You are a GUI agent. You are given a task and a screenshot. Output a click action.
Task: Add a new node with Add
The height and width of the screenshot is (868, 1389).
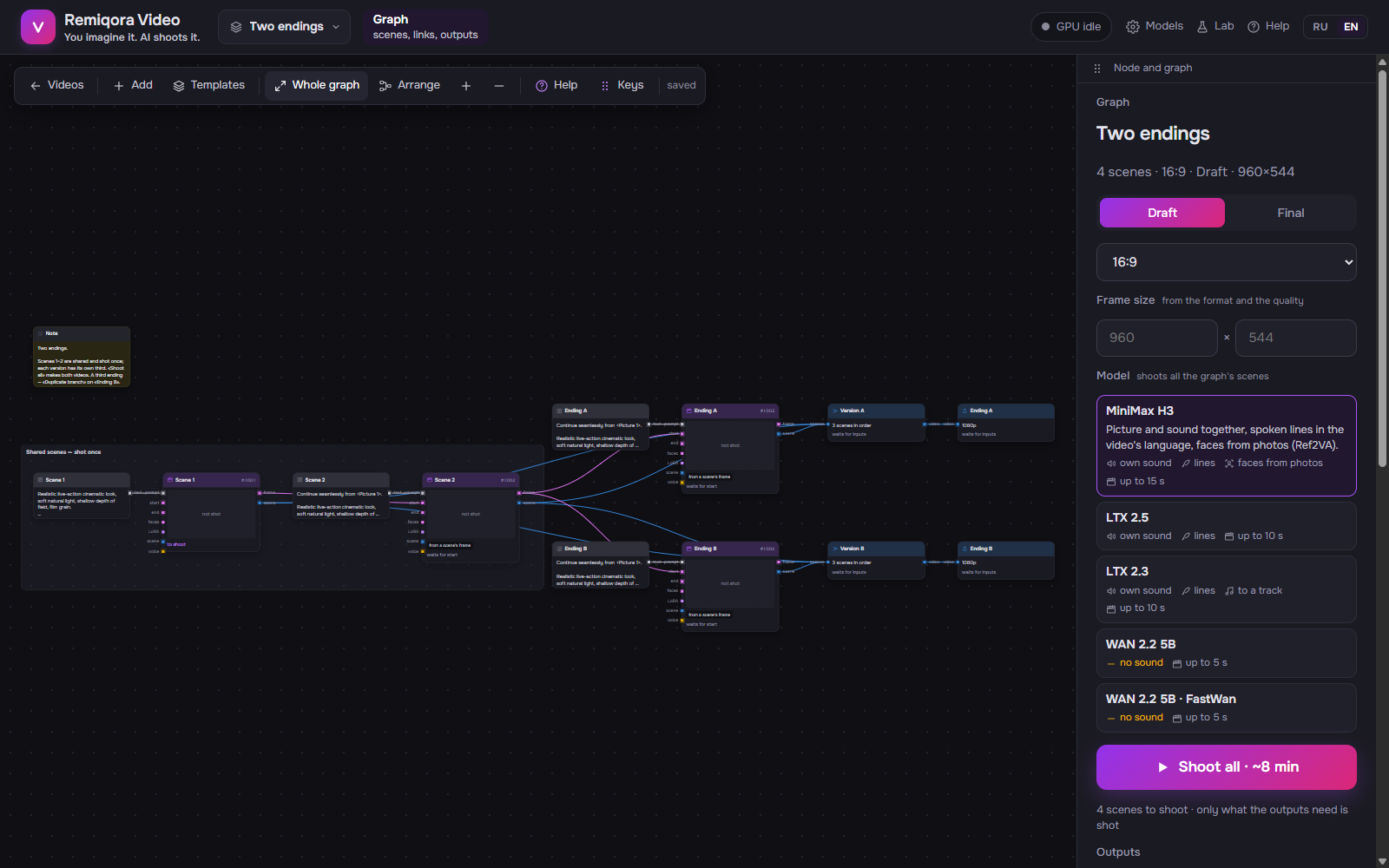coord(133,86)
